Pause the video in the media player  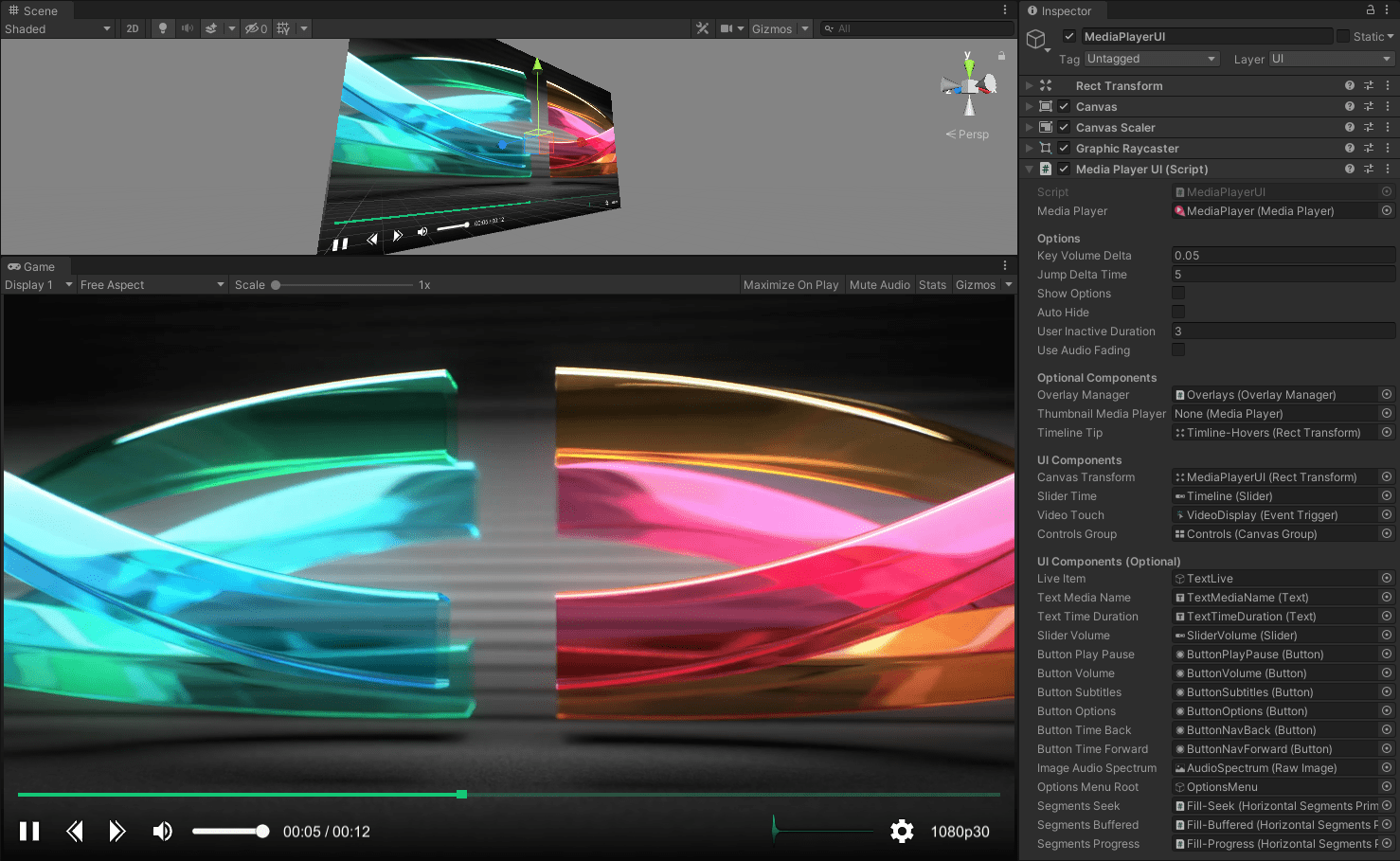click(x=29, y=831)
